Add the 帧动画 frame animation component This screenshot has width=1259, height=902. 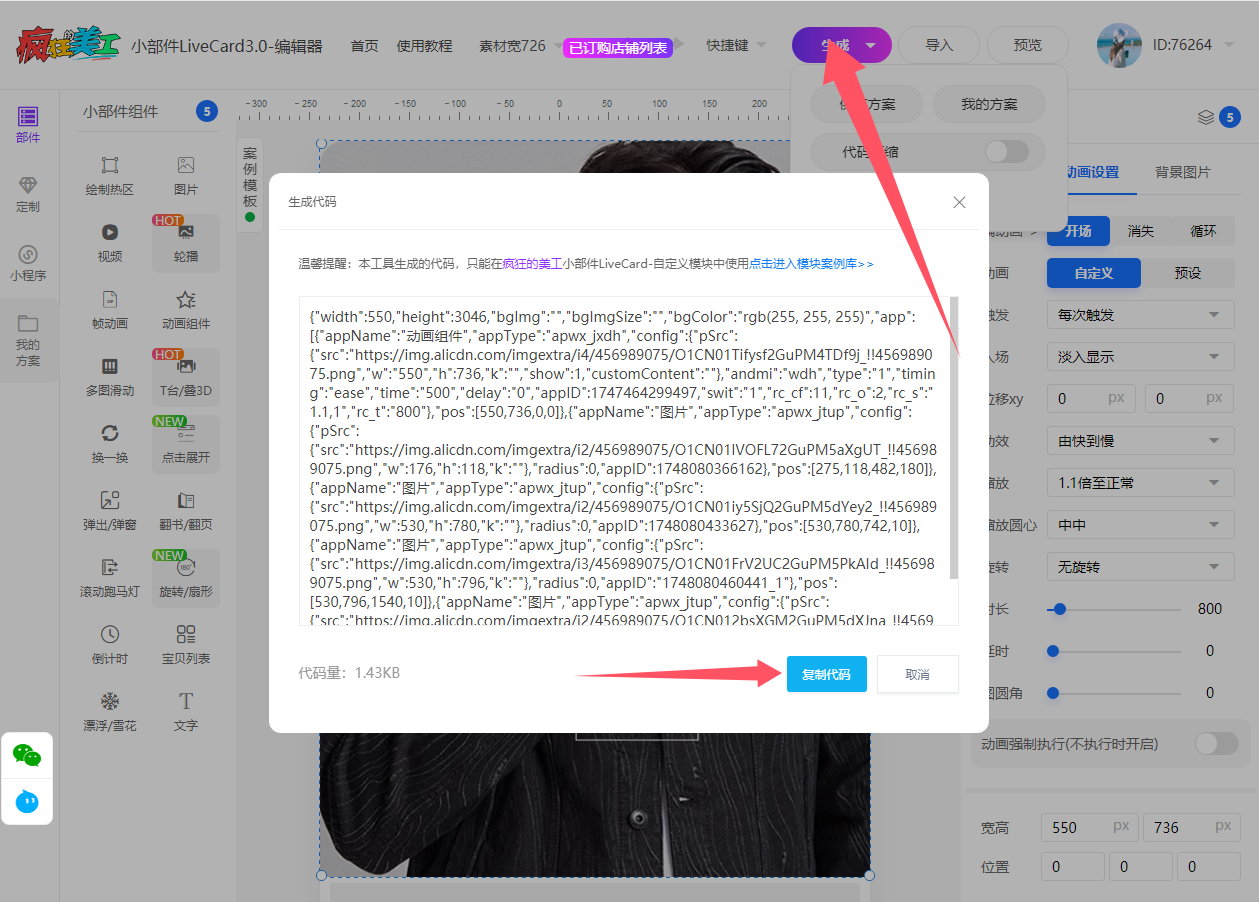pyautogui.click(x=110, y=309)
